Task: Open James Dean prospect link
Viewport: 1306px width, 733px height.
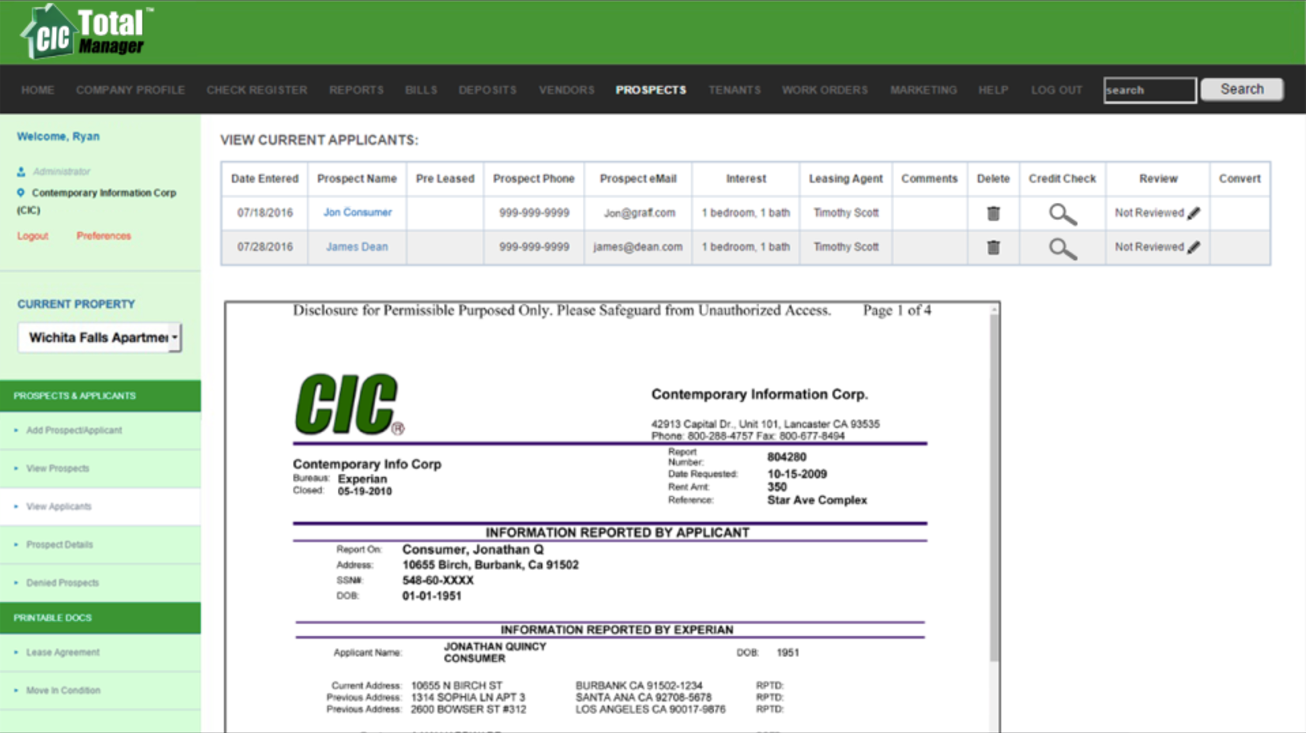Action: [x=357, y=247]
